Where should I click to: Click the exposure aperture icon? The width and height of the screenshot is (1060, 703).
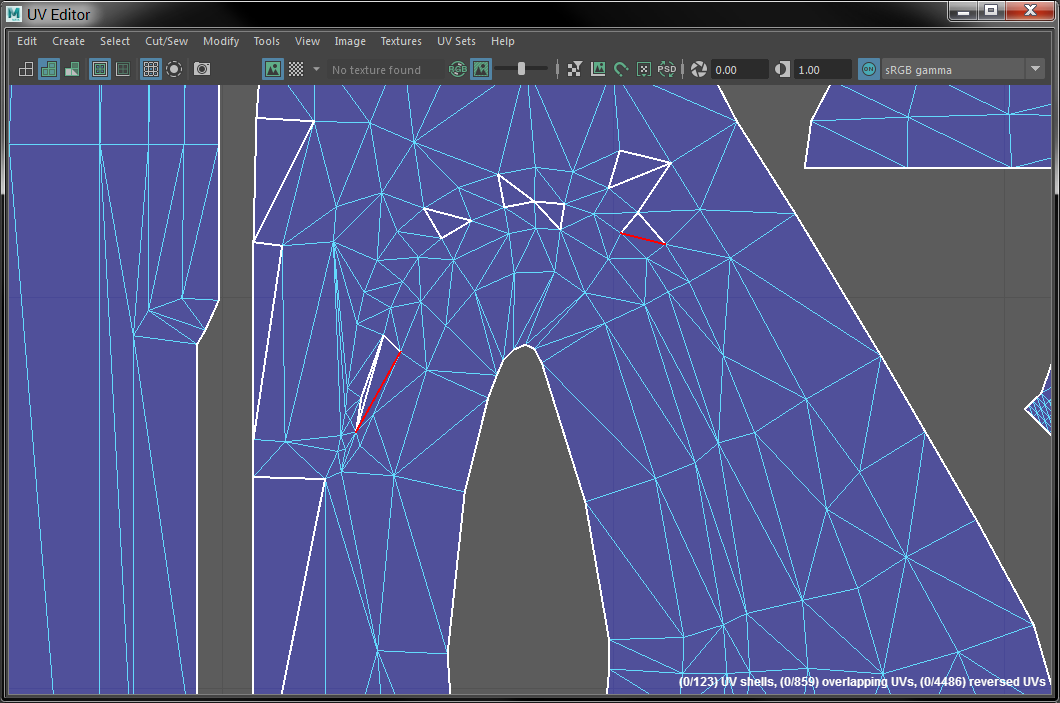pyautogui.click(x=699, y=69)
